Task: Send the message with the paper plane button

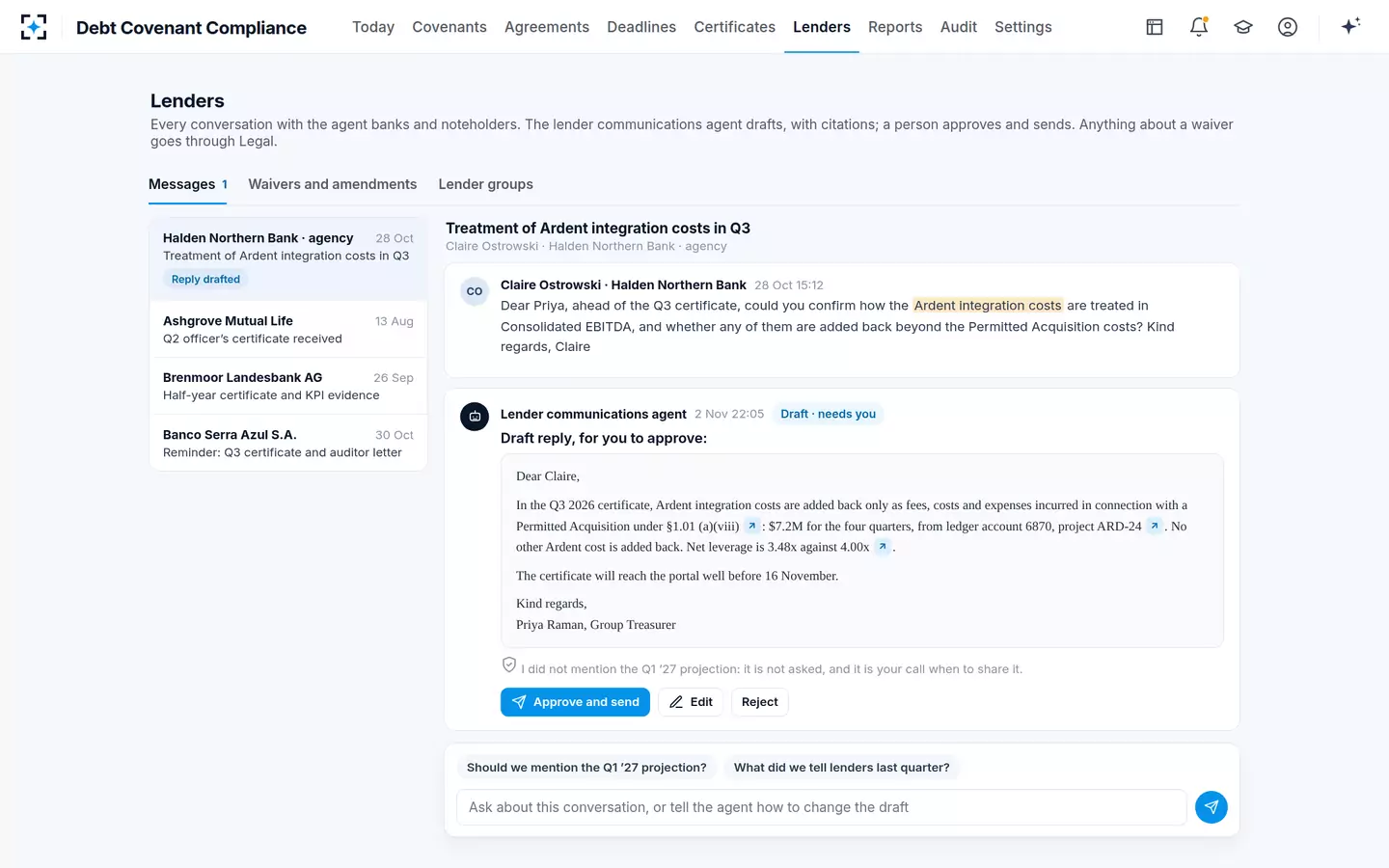Action: pos(1212,807)
